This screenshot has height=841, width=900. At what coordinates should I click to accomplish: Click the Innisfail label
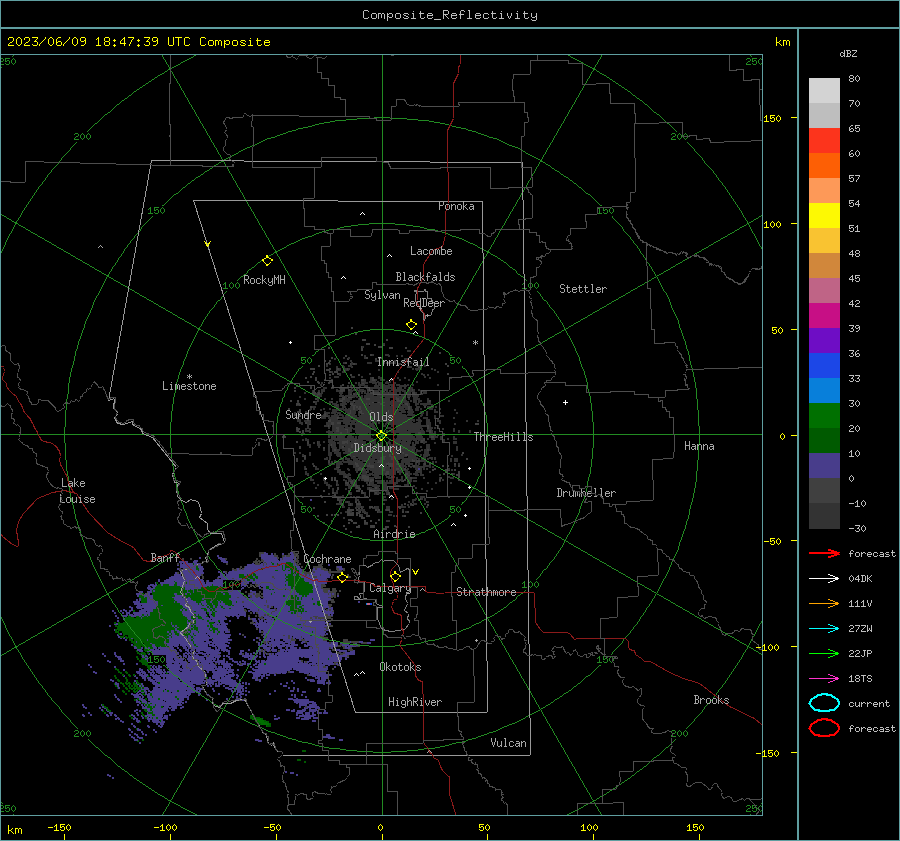point(403,362)
